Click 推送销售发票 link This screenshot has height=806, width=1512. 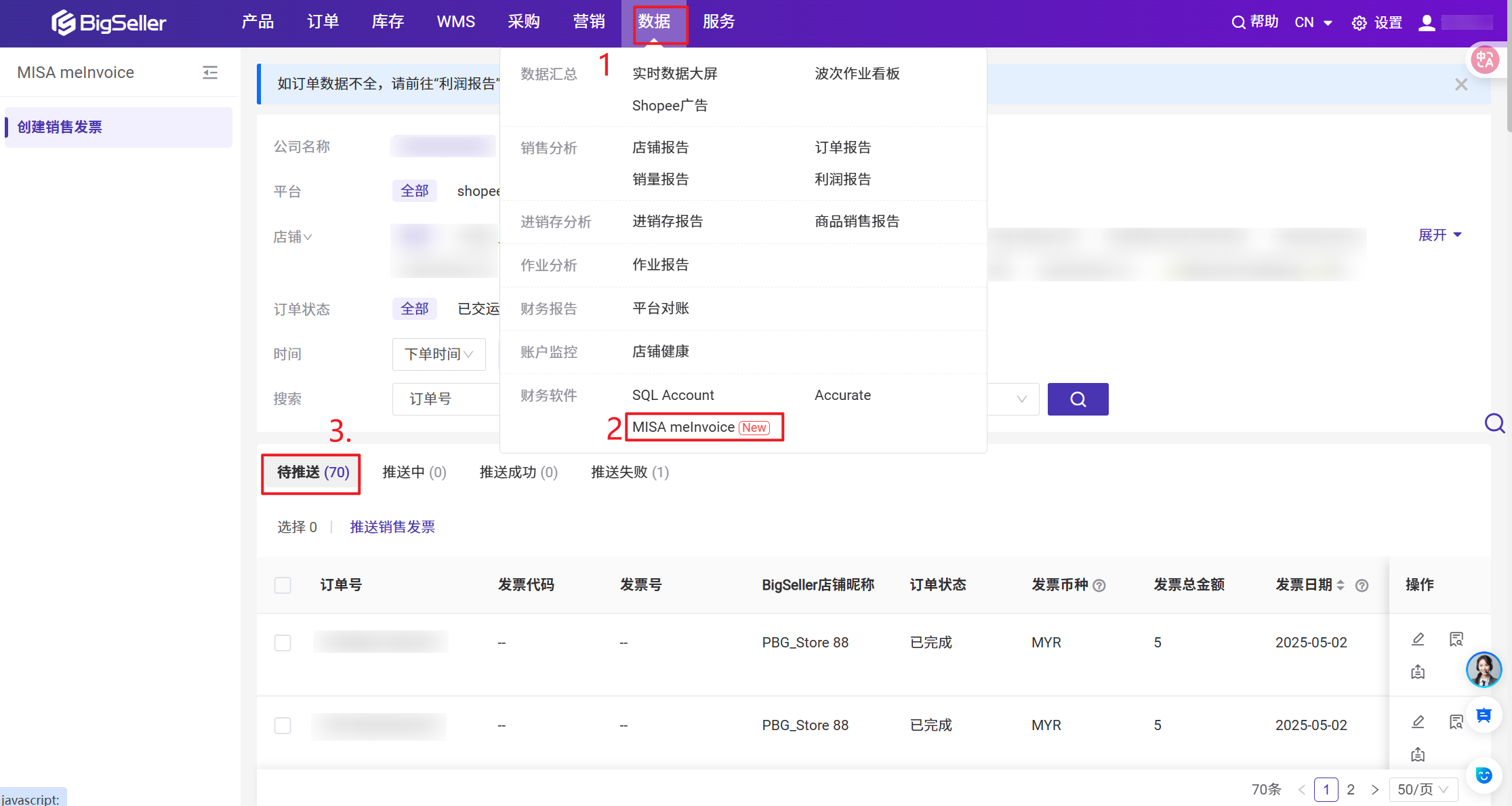(392, 527)
